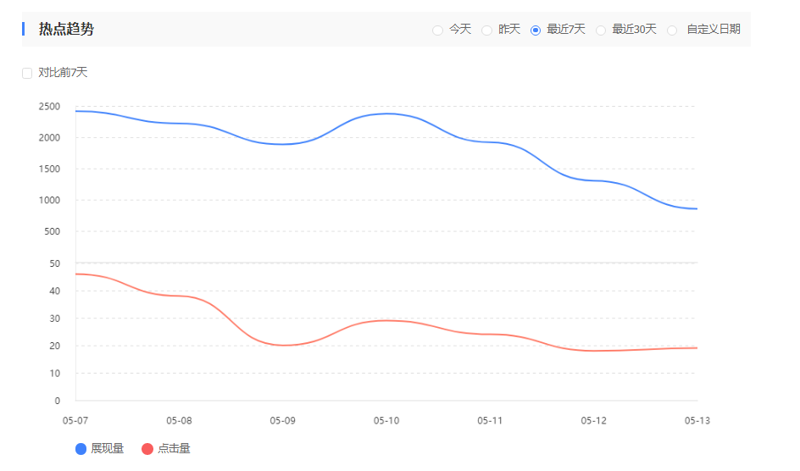Switch the range to 最近30天

pyautogui.click(x=601, y=30)
